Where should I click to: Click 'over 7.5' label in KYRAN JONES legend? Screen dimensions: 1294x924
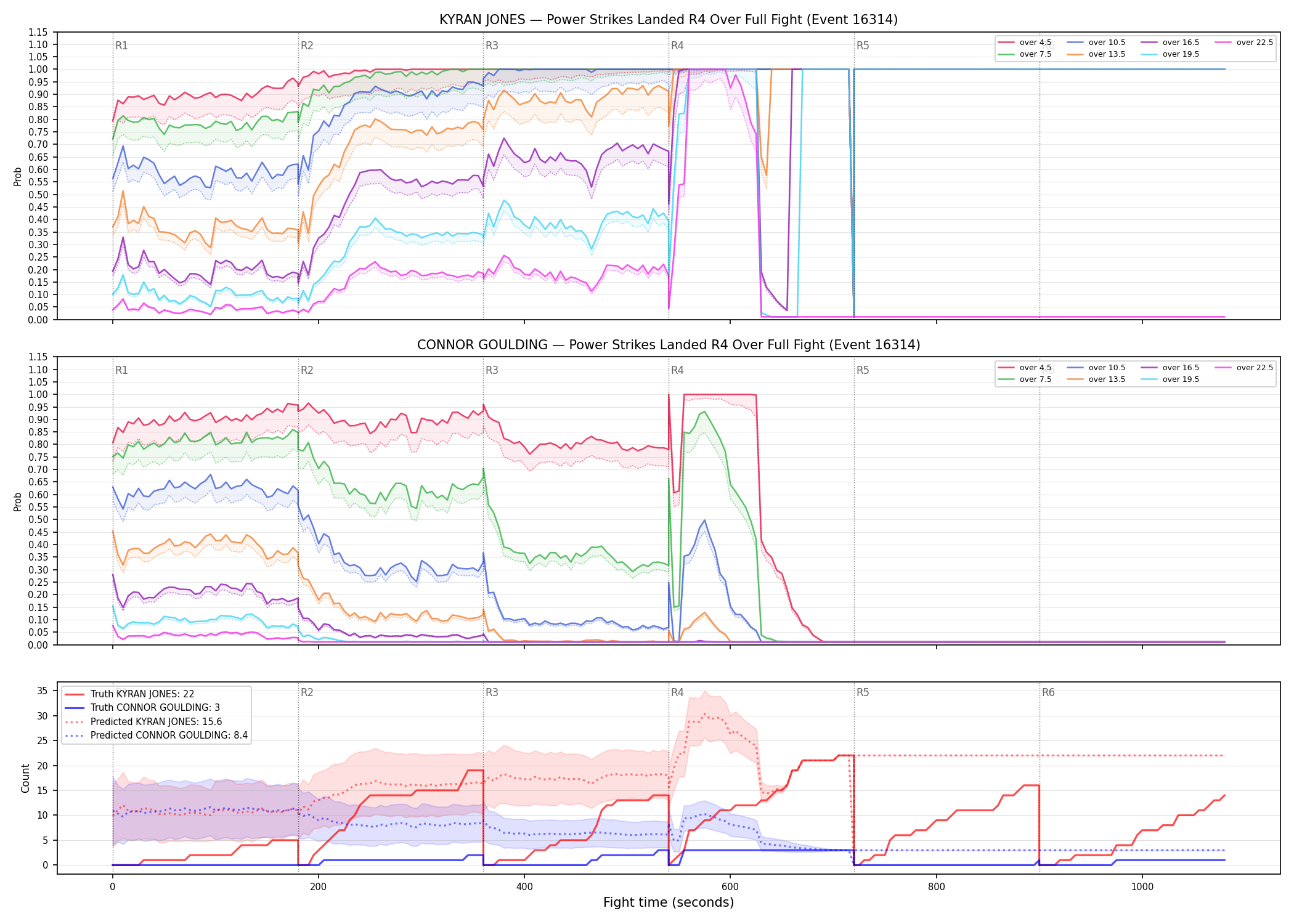point(1036,54)
